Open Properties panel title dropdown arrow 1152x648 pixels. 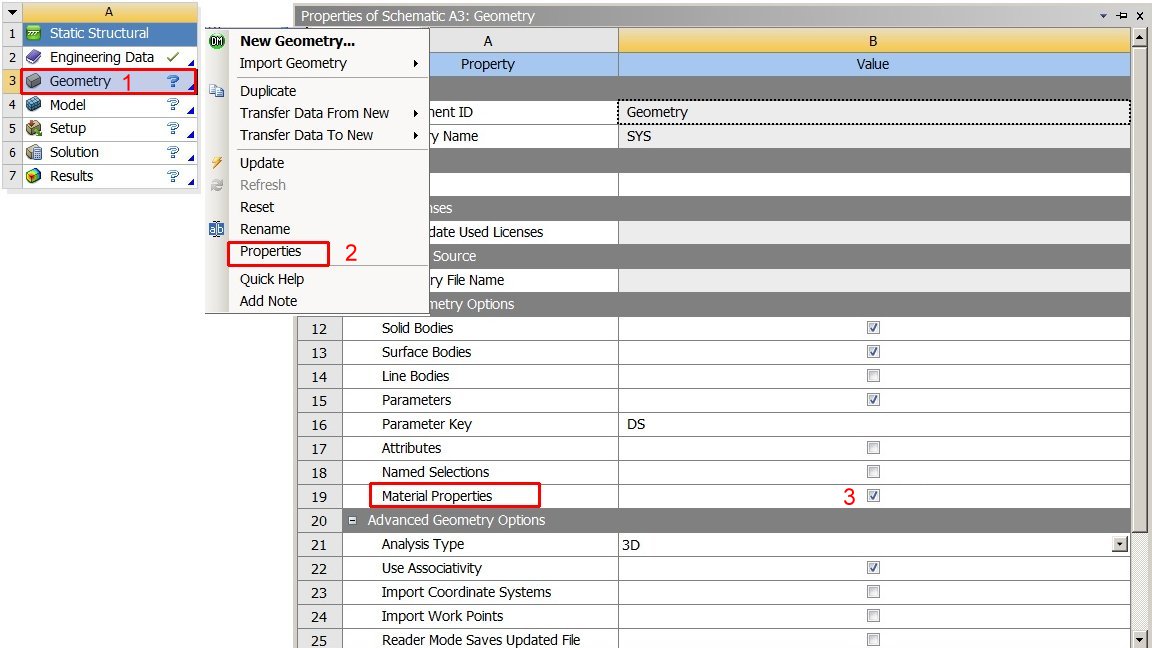pyautogui.click(x=1104, y=15)
